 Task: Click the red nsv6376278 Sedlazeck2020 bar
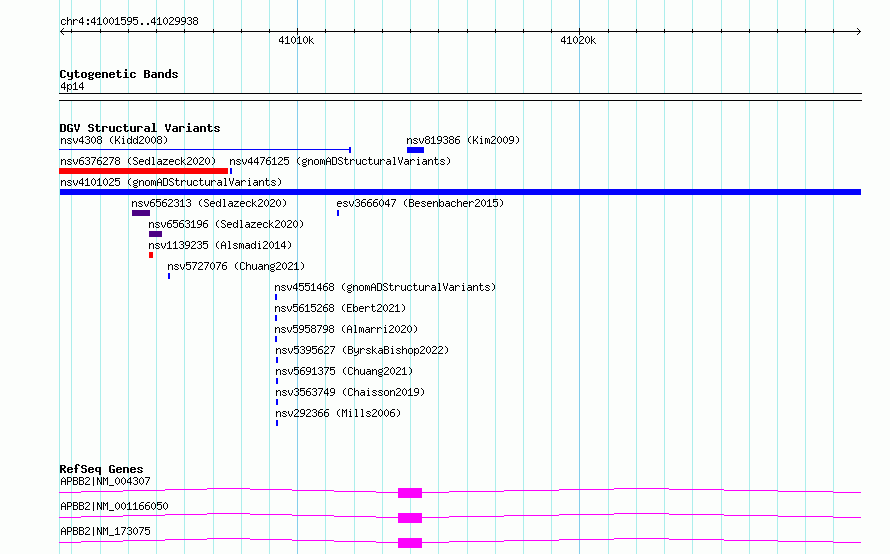(144, 171)
